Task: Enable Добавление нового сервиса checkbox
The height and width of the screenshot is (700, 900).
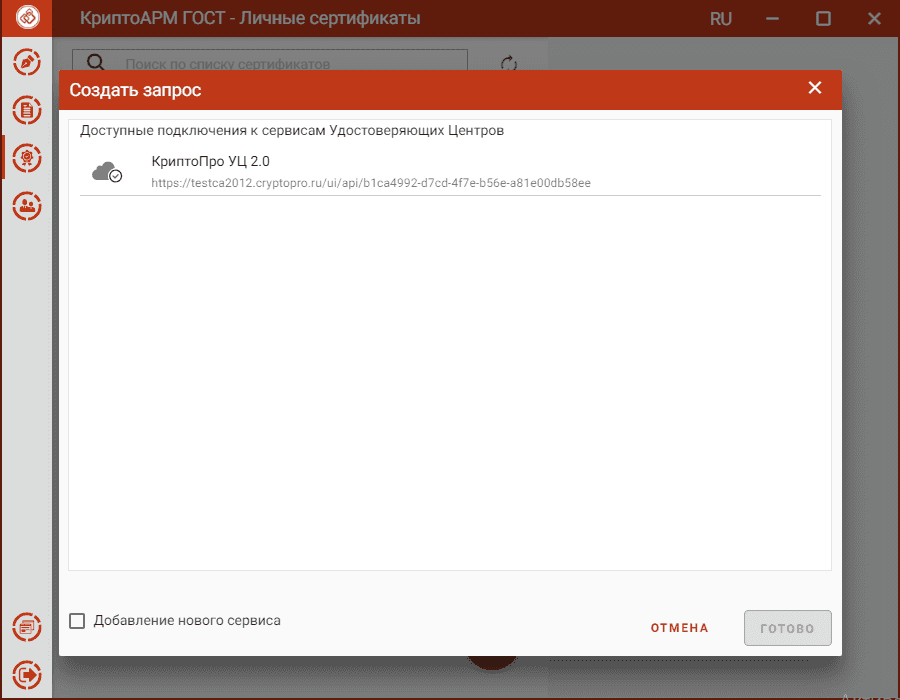Action: (77, 621)
